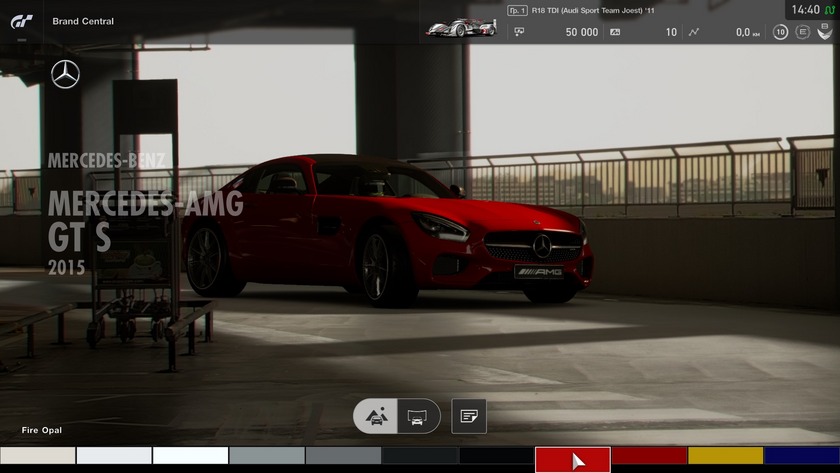This screenshot has height=473, width=840.
Task: Click the collector level 10 badge
Action: [780, 32]
